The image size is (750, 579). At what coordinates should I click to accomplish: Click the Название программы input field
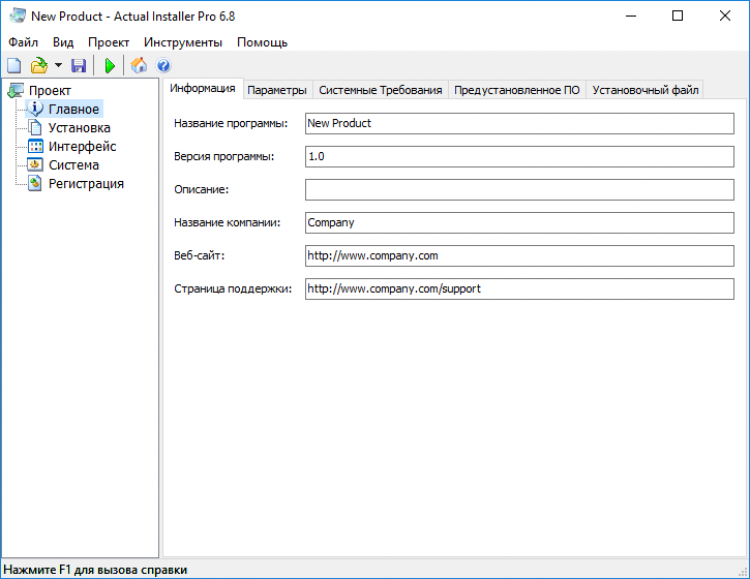pos(519,123)
